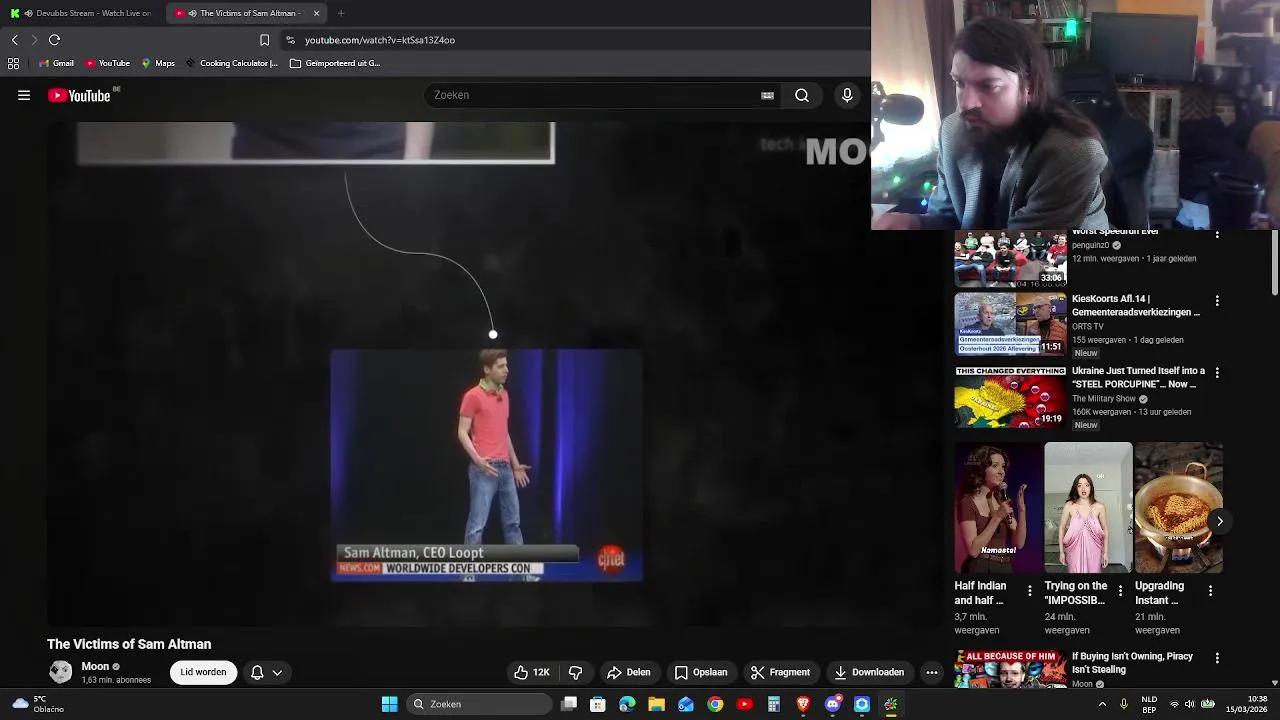Open Microsoft Edge from taskbar

coord(627,704)
